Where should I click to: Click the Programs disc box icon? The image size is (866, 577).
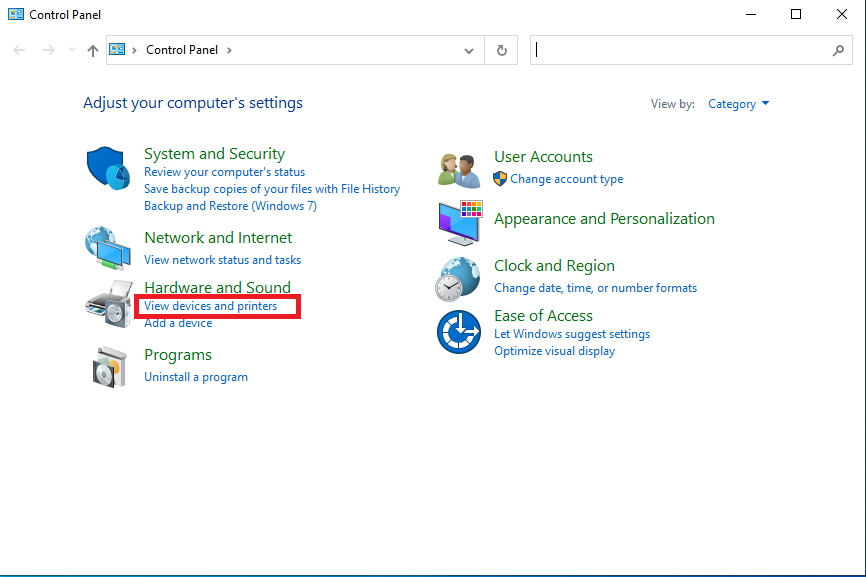tap(108, 366)
